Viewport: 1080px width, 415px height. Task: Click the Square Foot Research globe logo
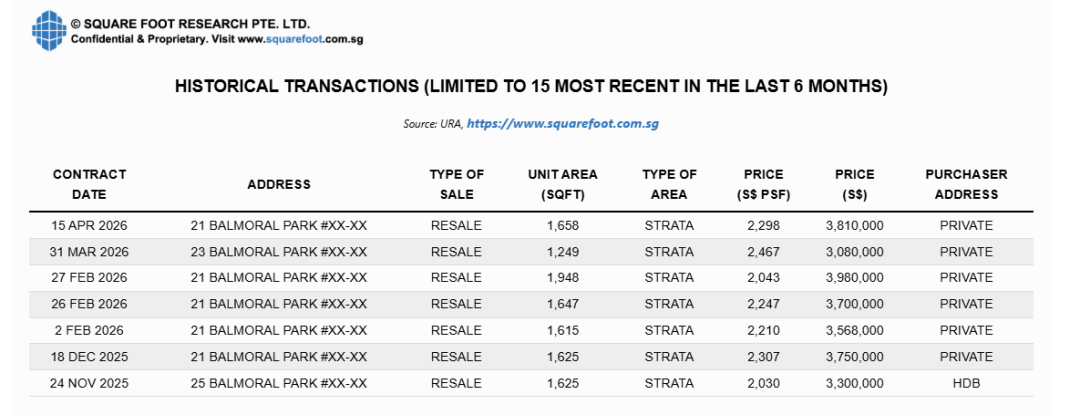pos(47,29)
